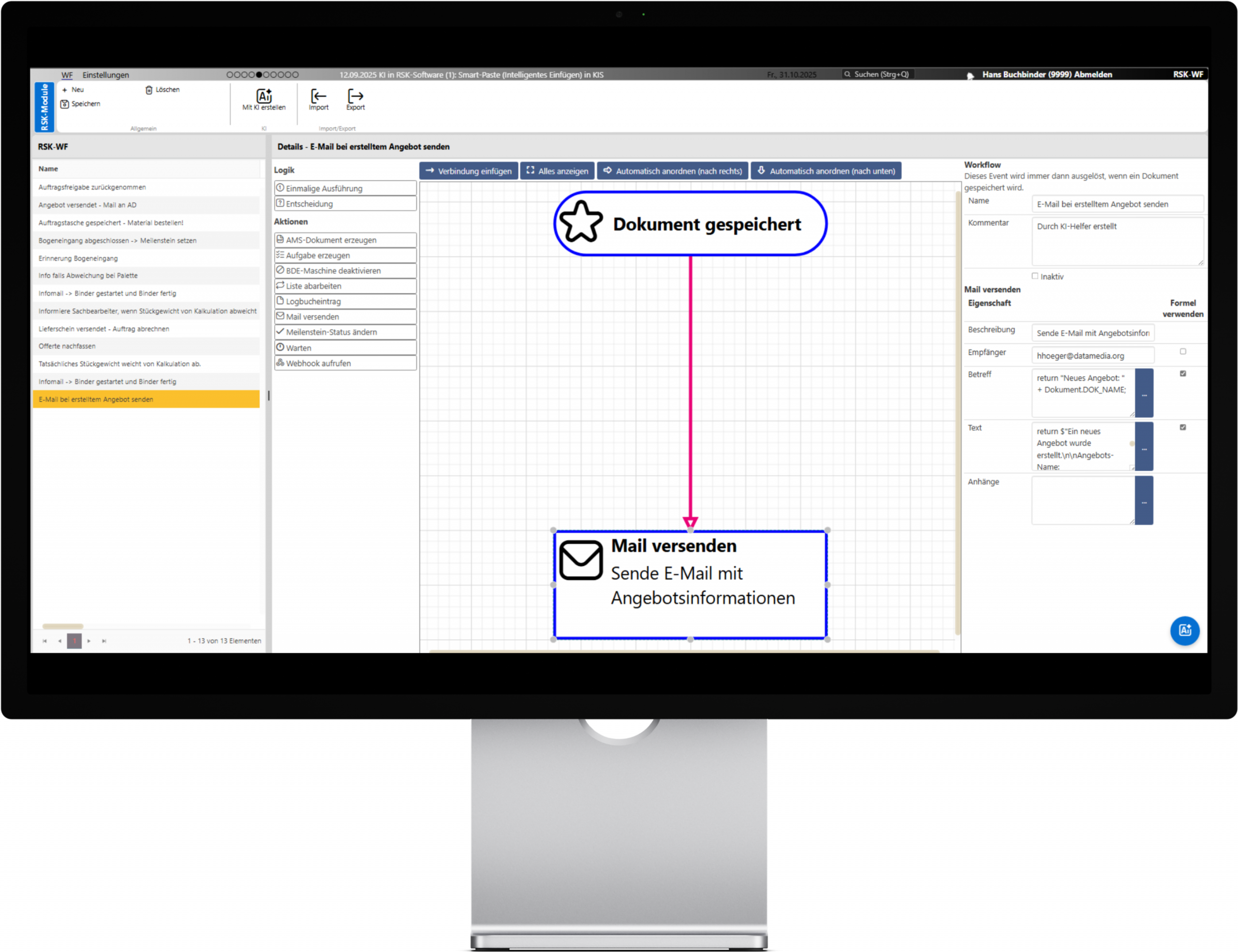Pick the Warten action item
This screenshot has height=952, width=1238.
[x=345, y=348]
